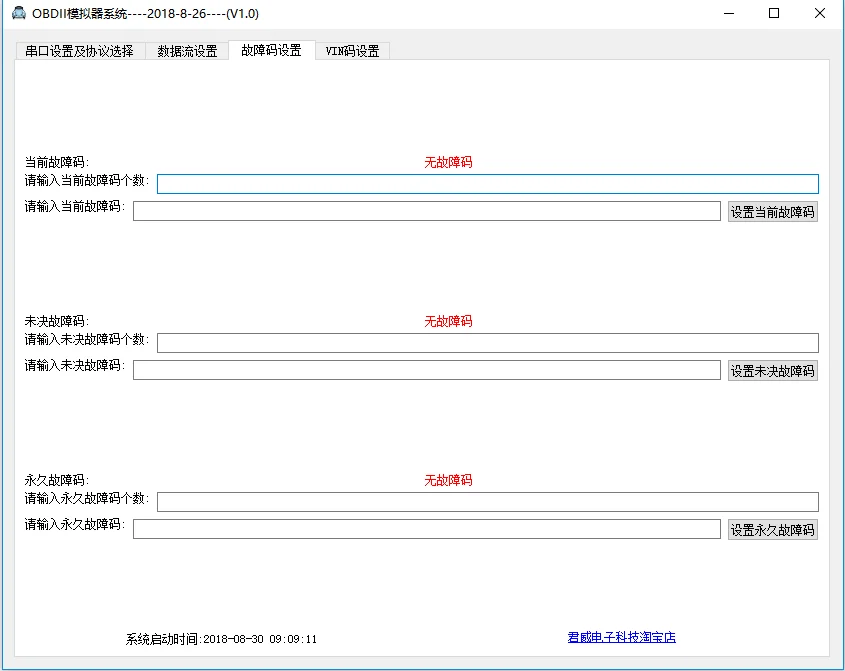Screen dimensions: 845x671
Task: Click the 永久故障码: label
Action: [x=57, y=480]
